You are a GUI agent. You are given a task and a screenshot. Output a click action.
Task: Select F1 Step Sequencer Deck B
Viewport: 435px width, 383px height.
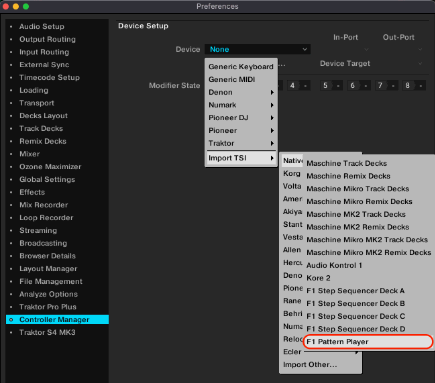pyautogui.click(x=355, y=303)
